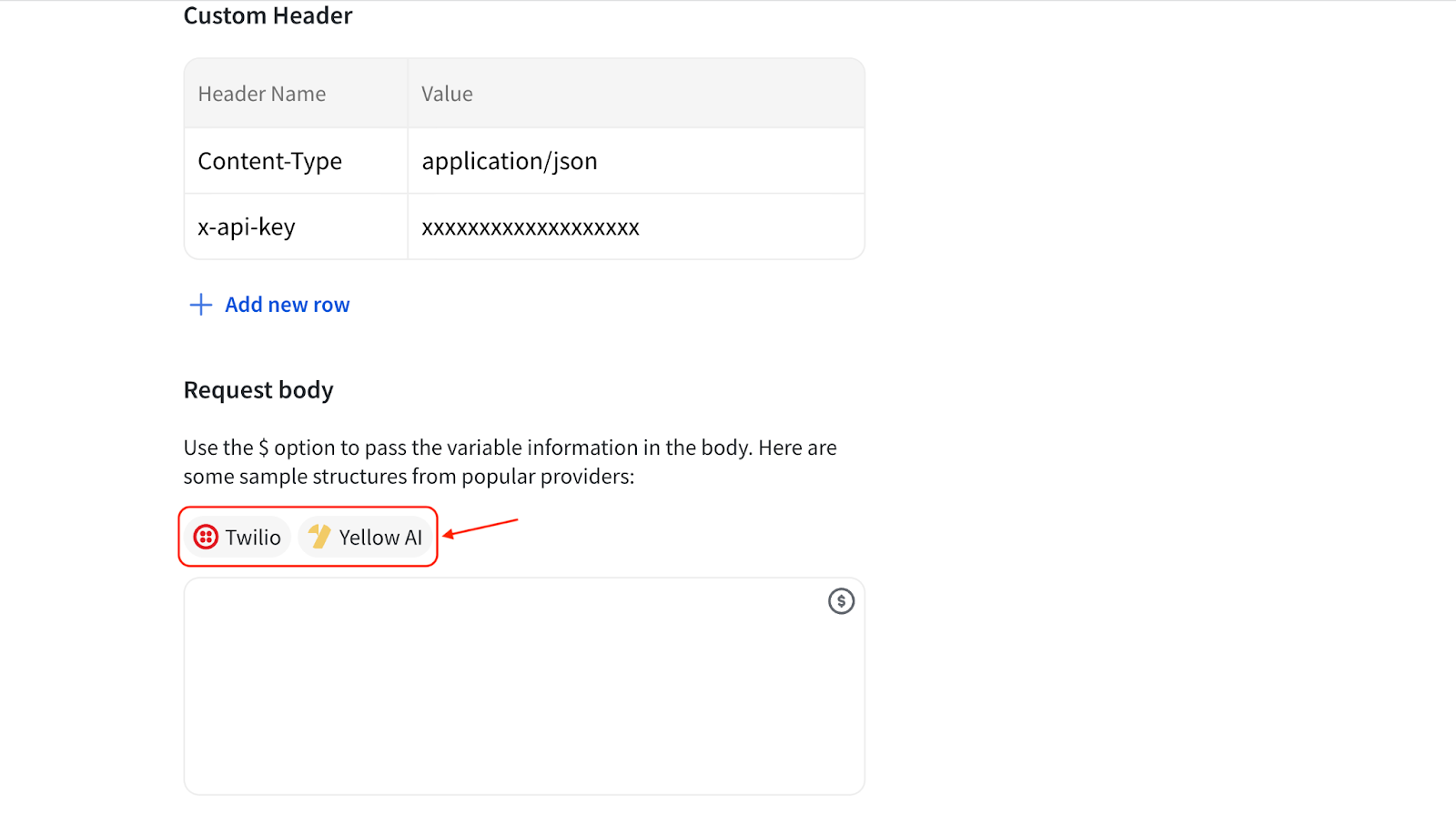Click the red Twilio logo icon

[206, 538]
